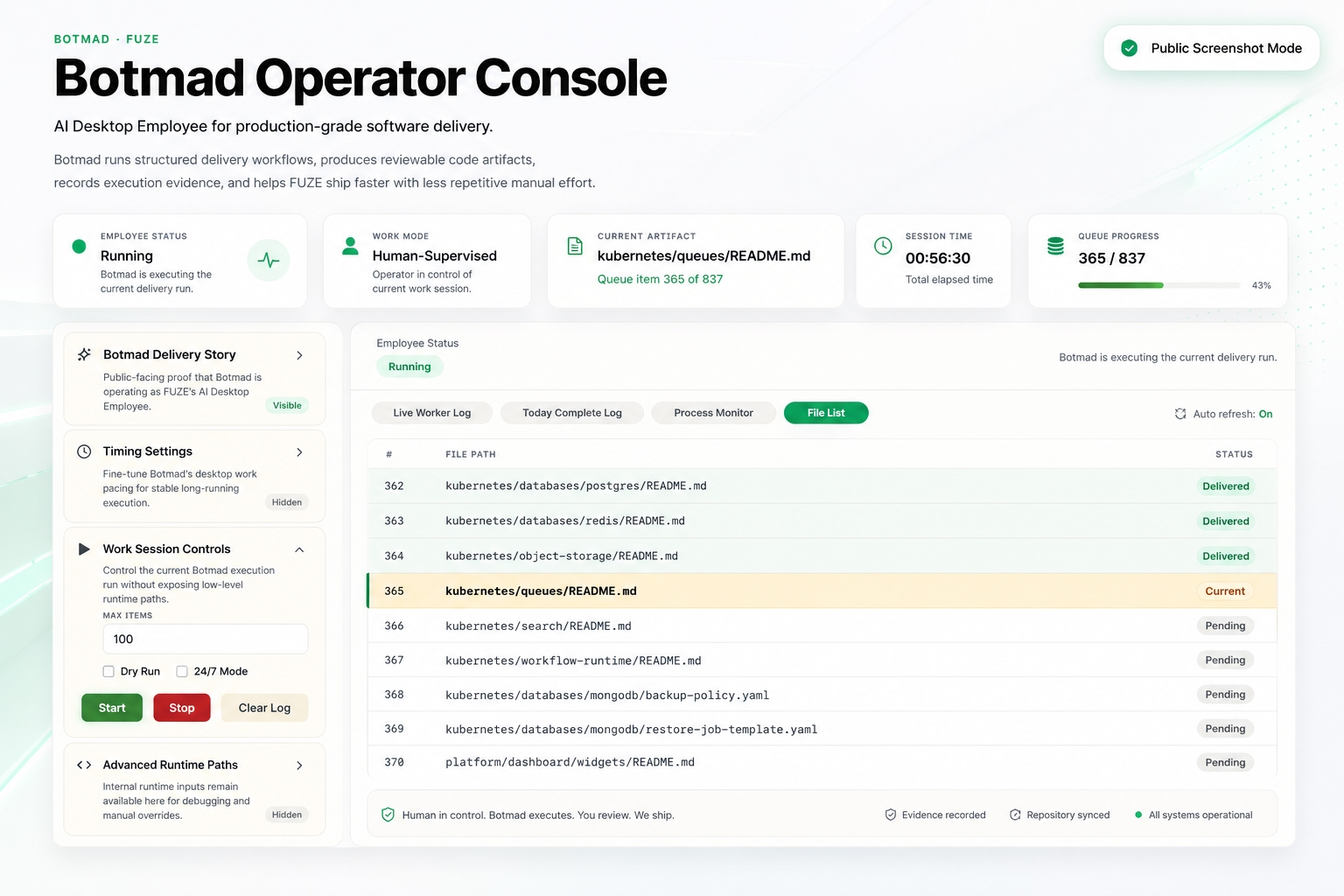The width and height of the screenshot is (1344, 896).
Task: Select row 366 kubernetes/search/README.md
Action: [x=822, y=626]
